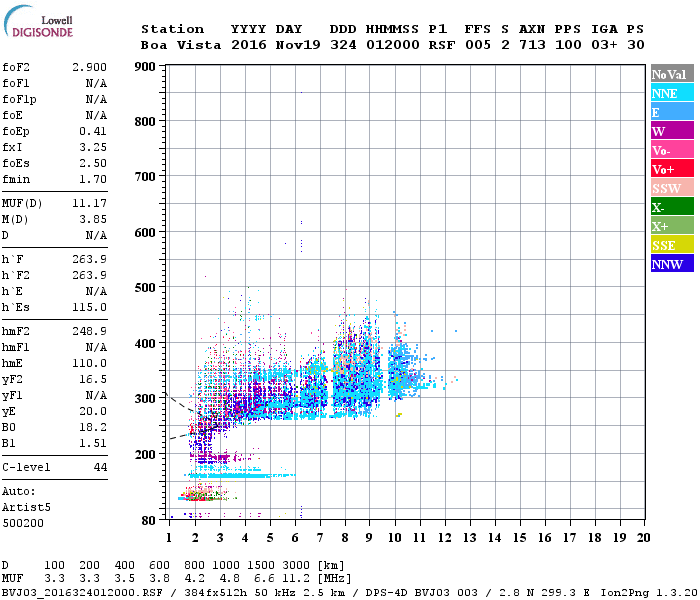The image size is (700, 600).
Task: Click the 20 MHz frequency axis label
Action: coord(643,538)
